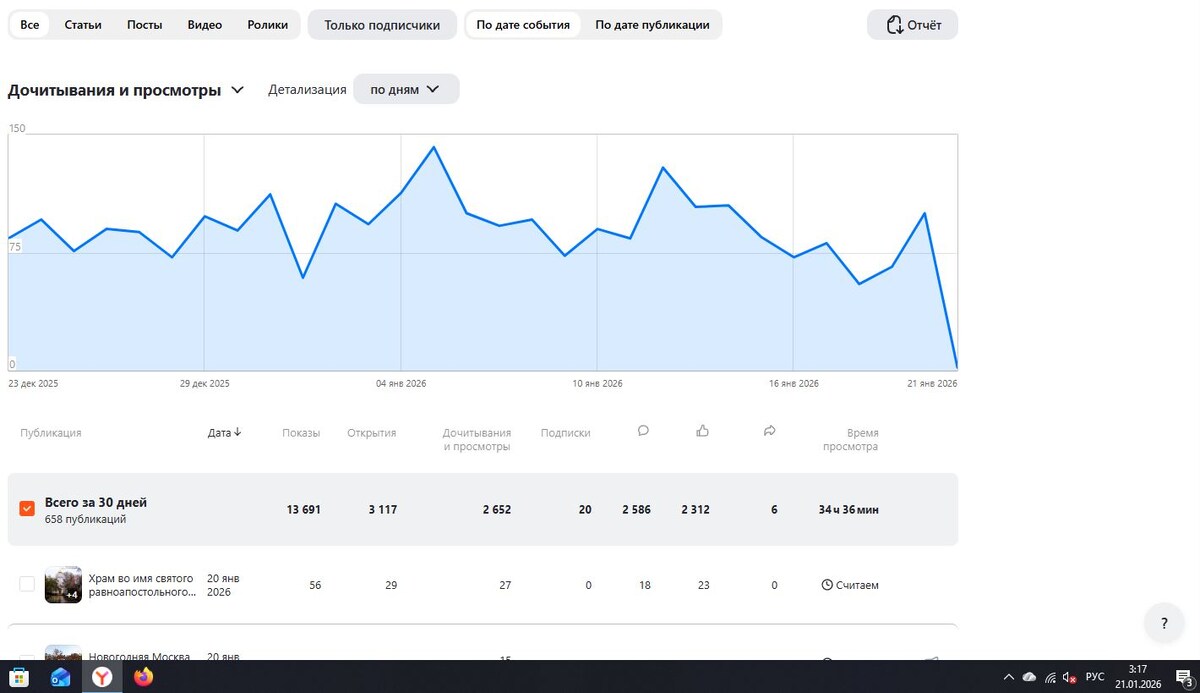Uncheck 'Всего за 30 дней' checkbox

coord(27,509)
